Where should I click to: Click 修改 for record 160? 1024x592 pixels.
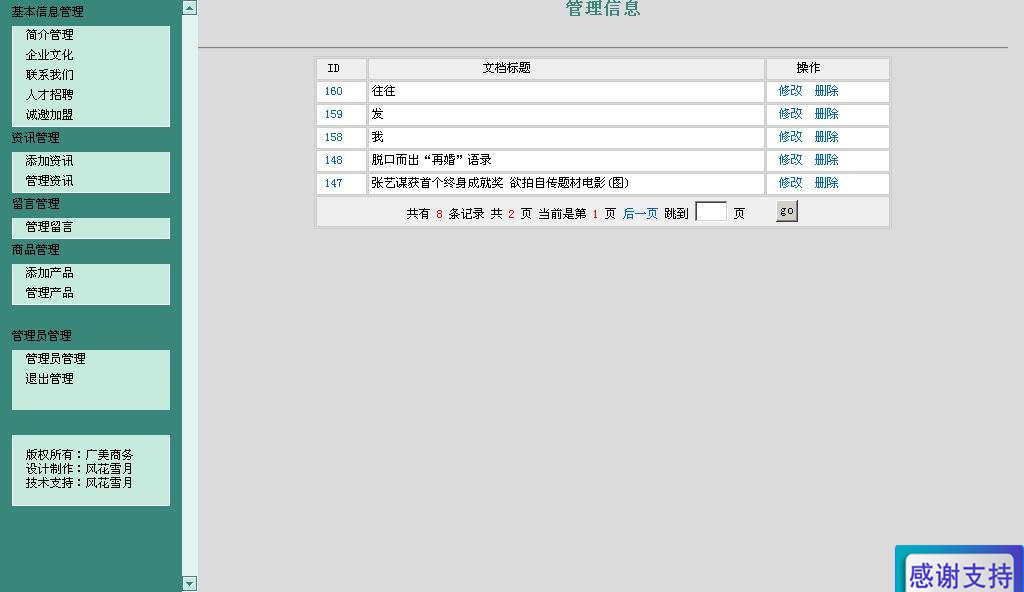[x=790, y=91]
